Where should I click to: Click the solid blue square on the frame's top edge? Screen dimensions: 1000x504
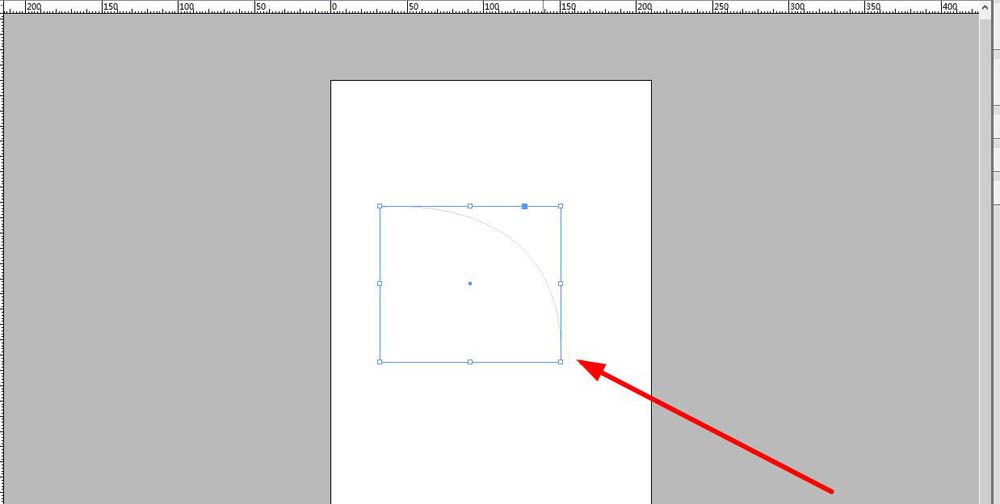(524, 206)
